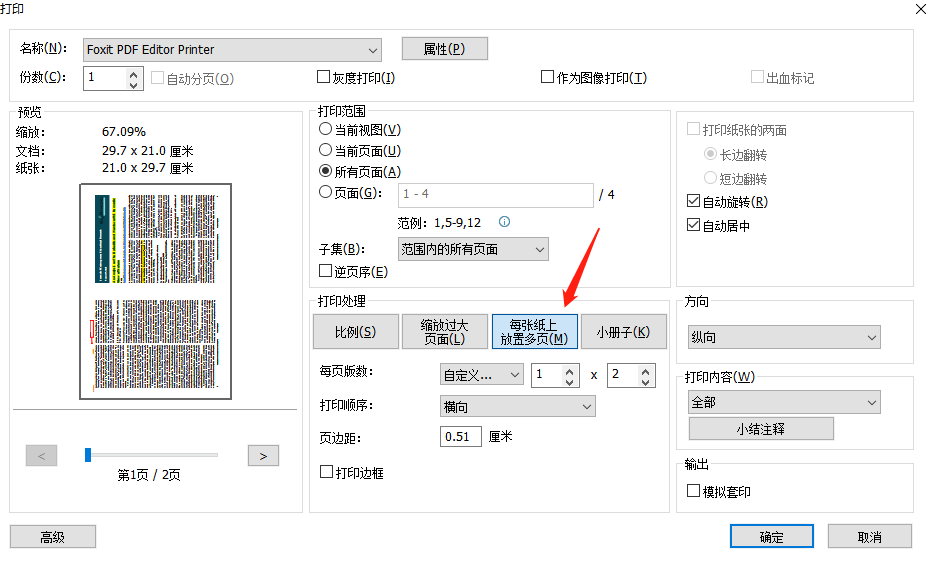The width and height of the screenshot is (935, 569).
Task: Switch to 小册子 booklet mode
Action: click(624, 332)
